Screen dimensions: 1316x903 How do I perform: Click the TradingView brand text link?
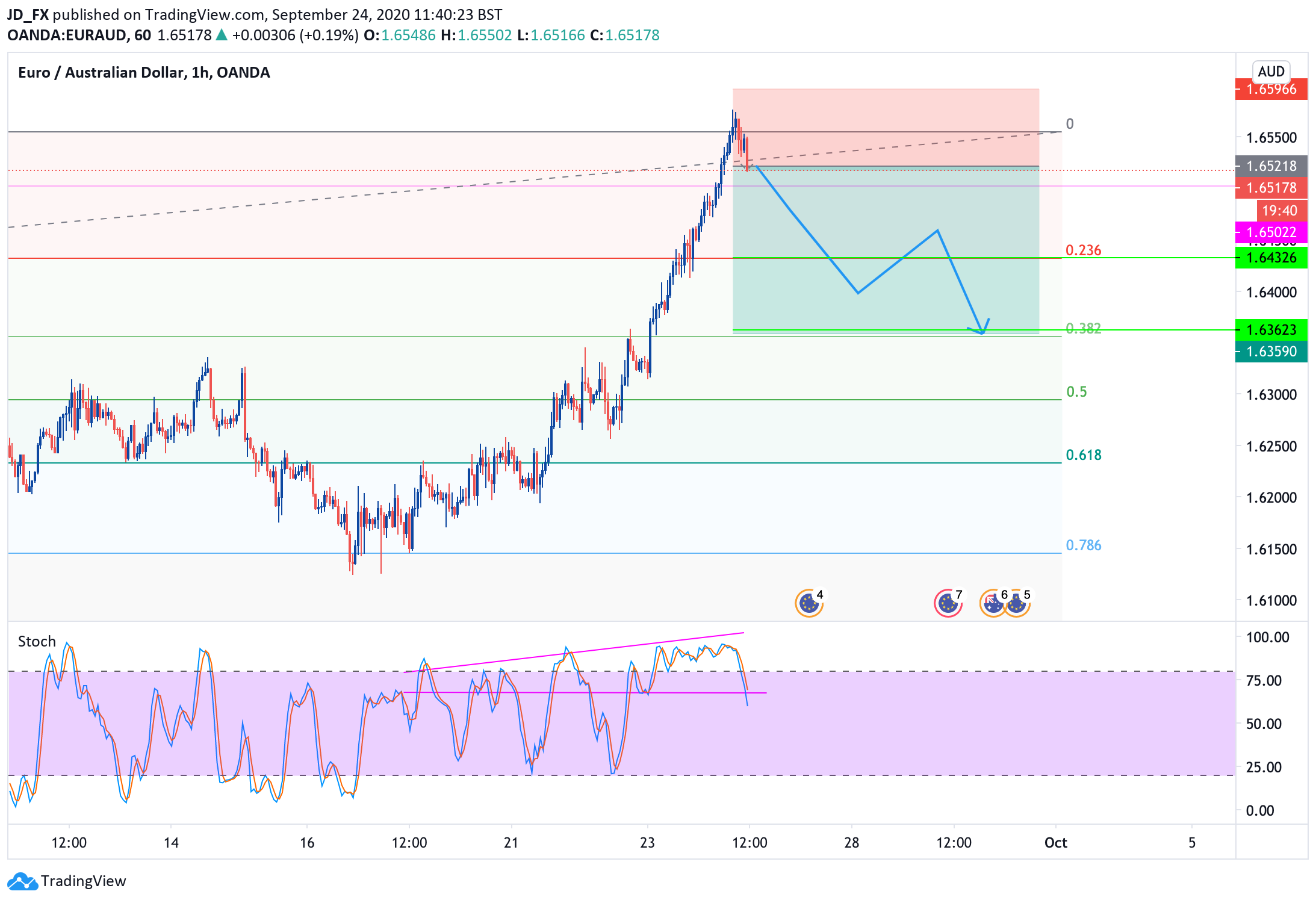84,881
